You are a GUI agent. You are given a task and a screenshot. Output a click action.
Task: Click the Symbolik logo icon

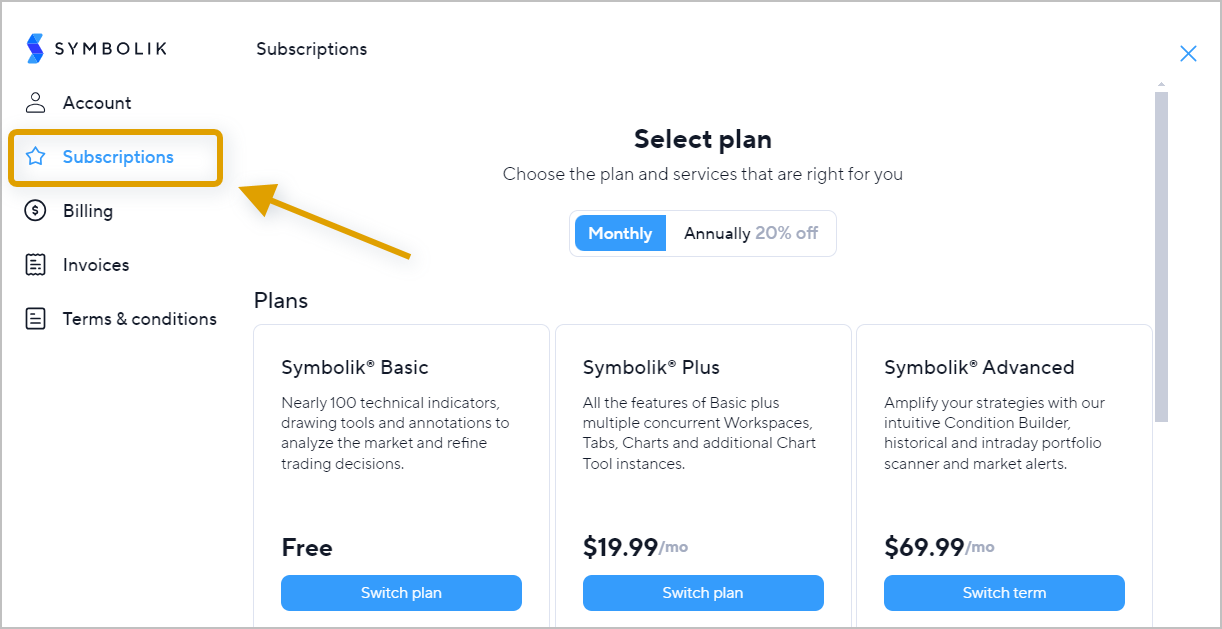click(36, 48)
